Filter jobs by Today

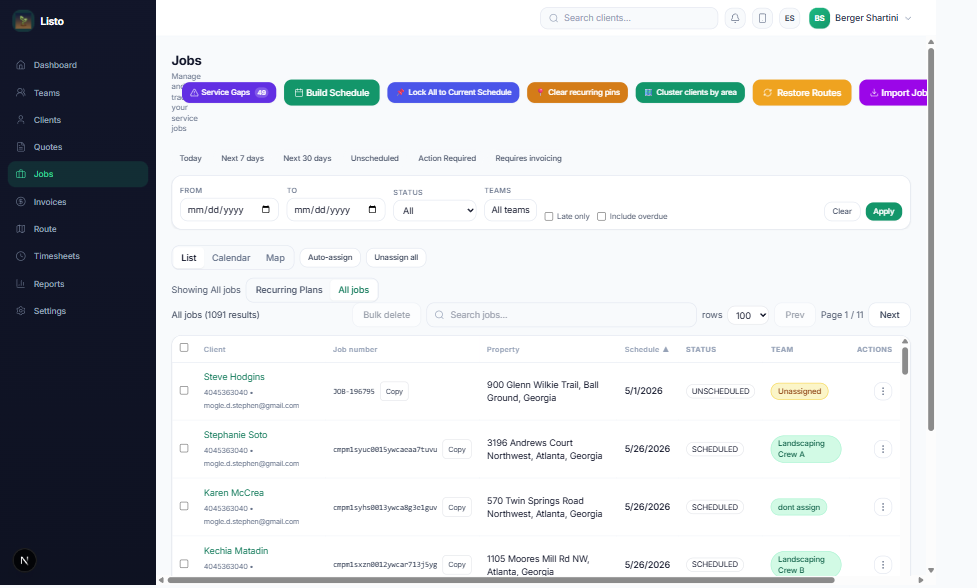tap(191, 158)
